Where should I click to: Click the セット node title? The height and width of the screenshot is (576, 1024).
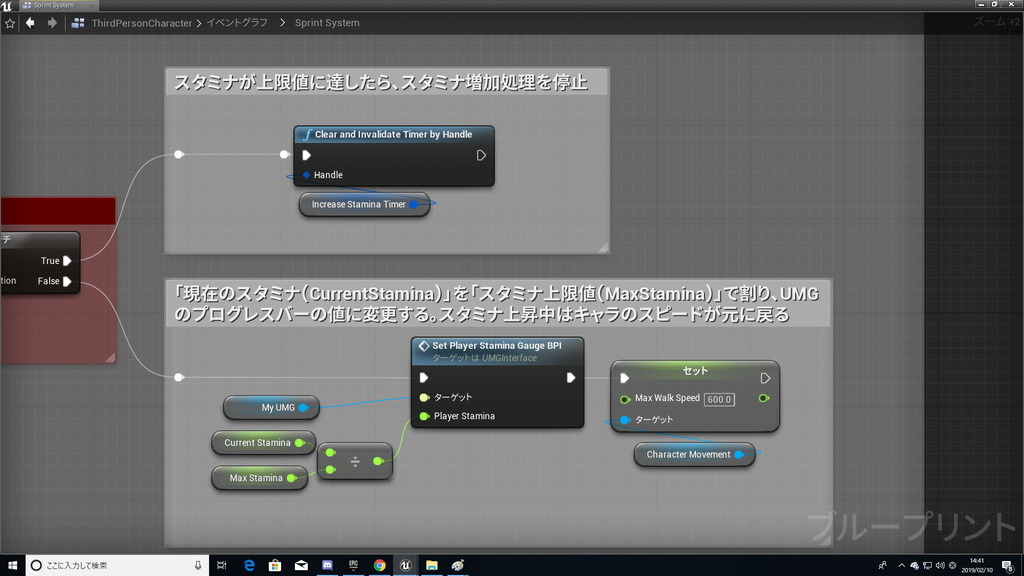(695, 370)
